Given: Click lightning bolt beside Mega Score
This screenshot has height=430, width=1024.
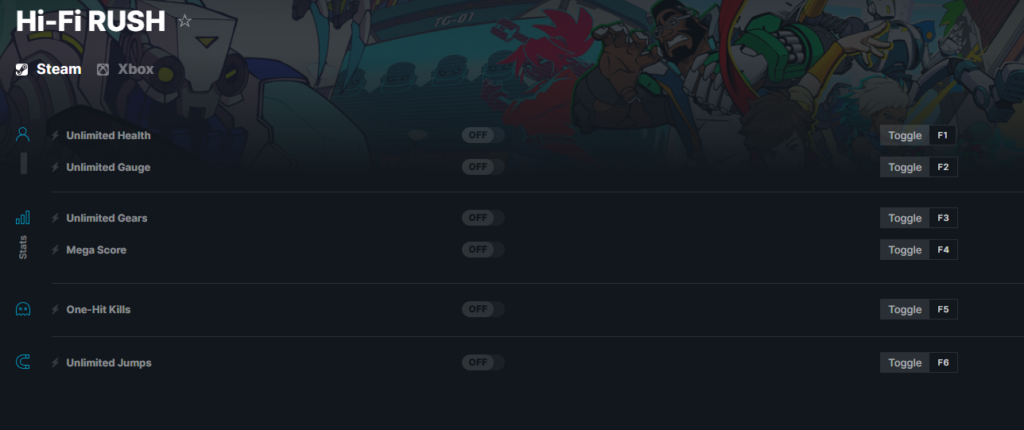Looking at the screenshot, I should coord(56,250).
